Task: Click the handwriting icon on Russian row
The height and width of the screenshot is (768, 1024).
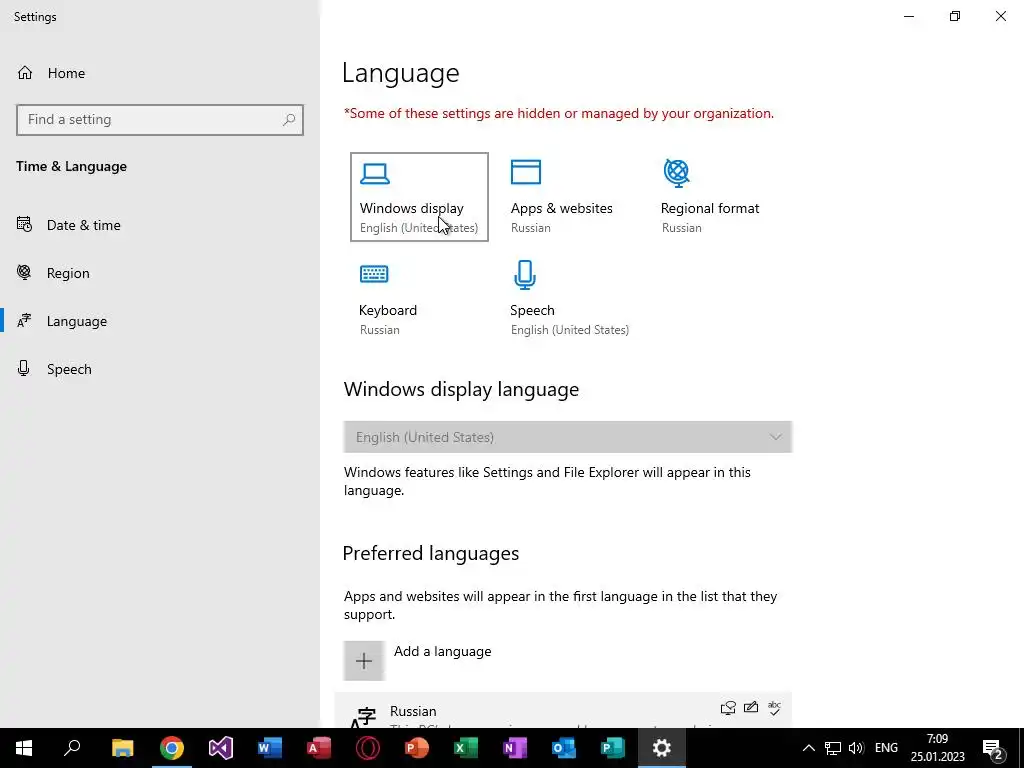Action: tap(751, 707)
